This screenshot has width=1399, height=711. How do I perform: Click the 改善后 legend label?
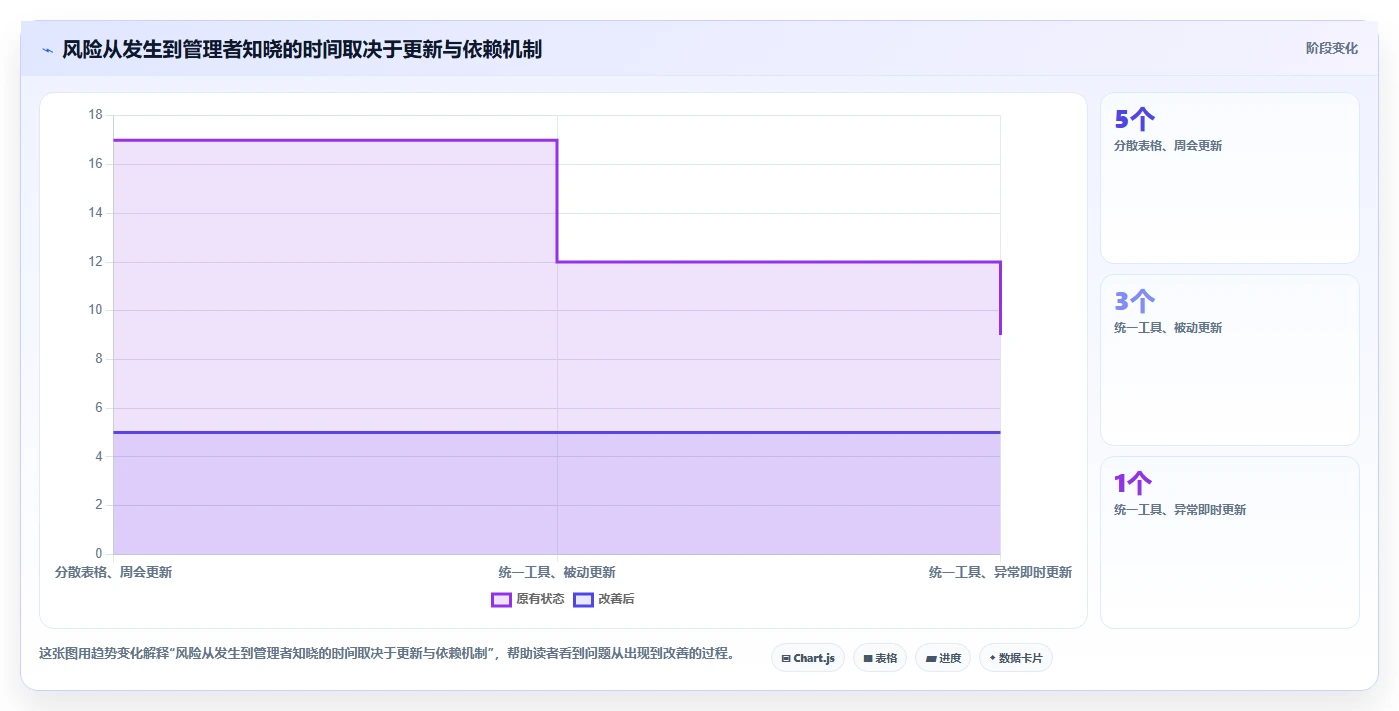pyautogui.click(x=616, y=599)
